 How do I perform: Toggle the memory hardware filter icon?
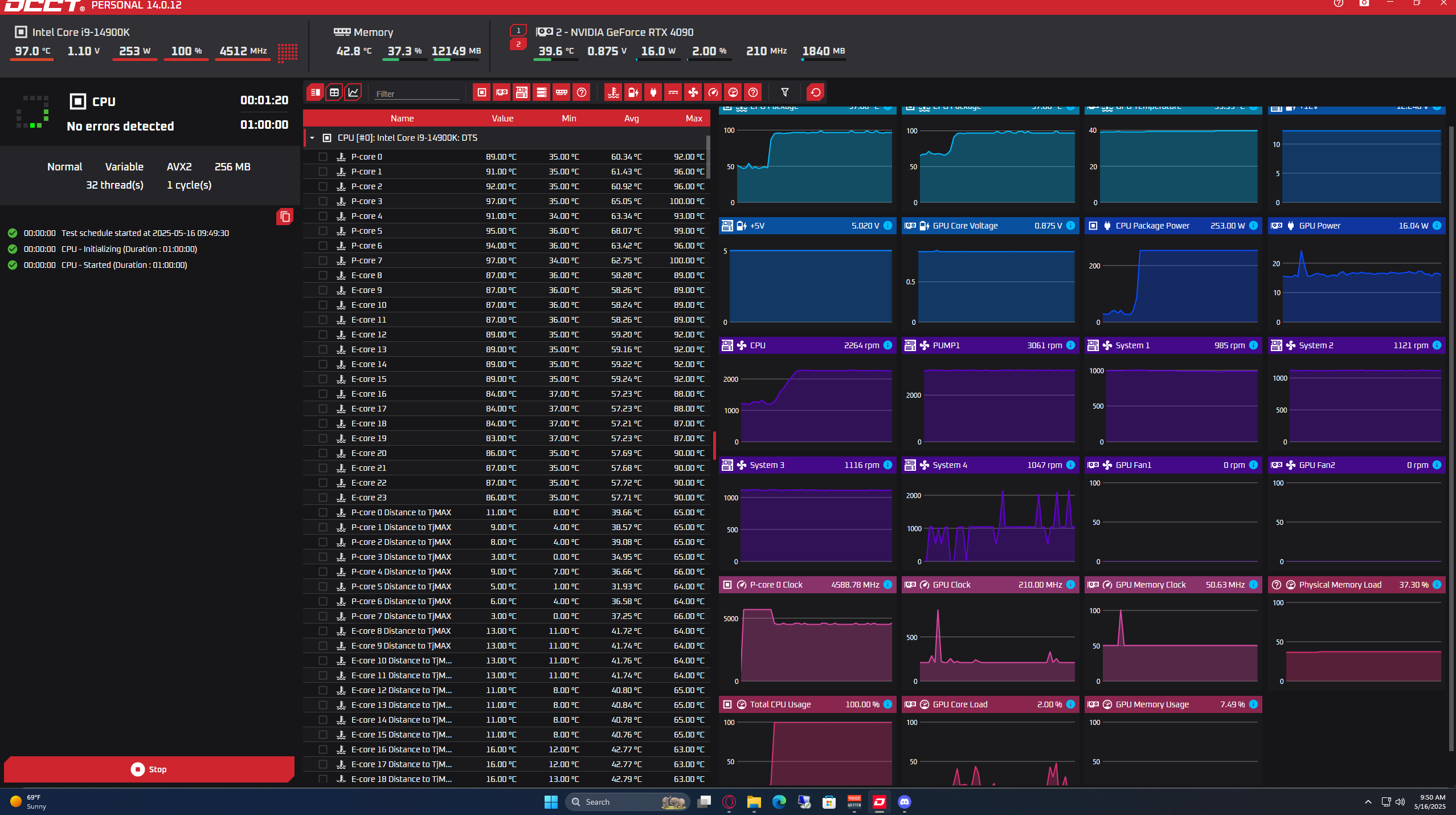[x=562, y=92]
